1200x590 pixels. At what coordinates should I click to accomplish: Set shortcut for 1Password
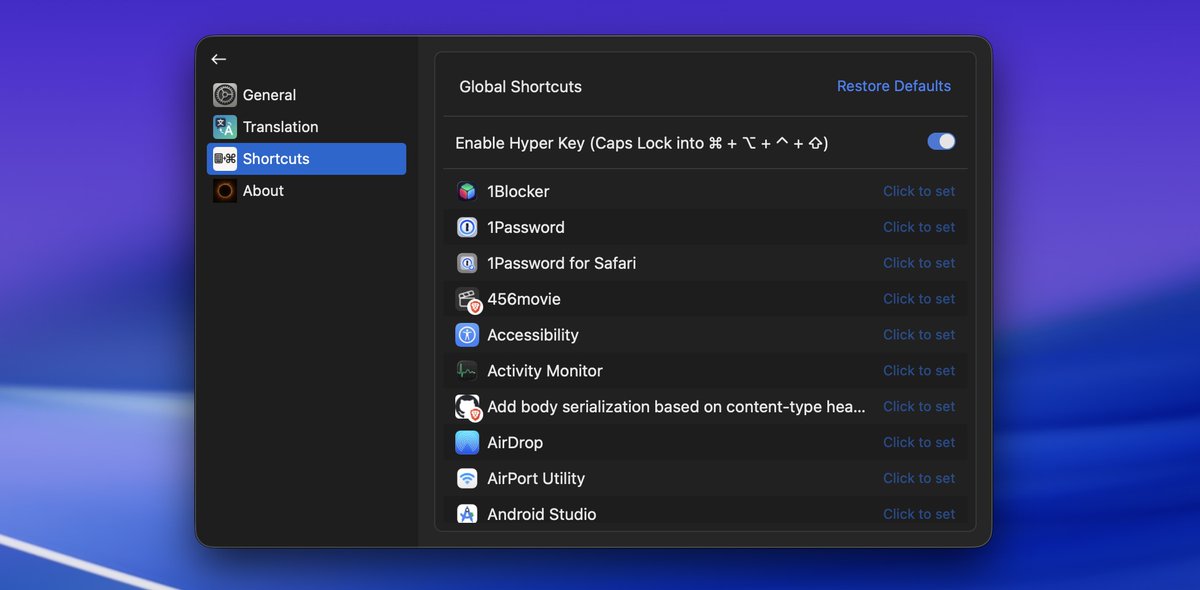[919, 227]
